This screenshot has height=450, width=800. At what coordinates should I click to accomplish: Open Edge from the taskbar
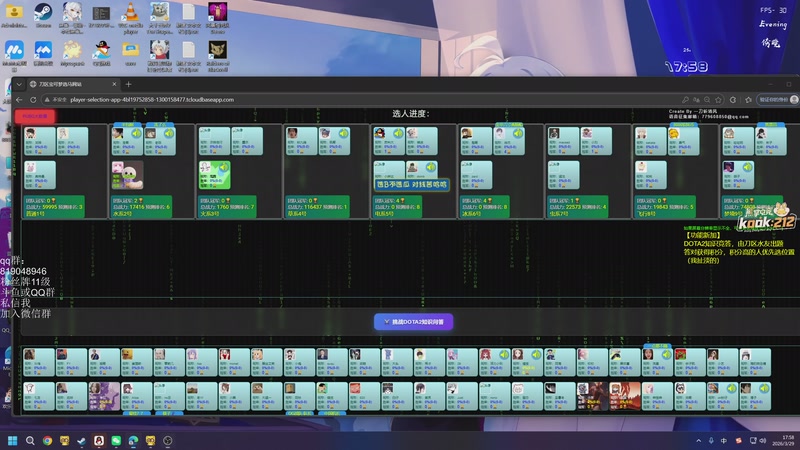[x=133, y=440]
